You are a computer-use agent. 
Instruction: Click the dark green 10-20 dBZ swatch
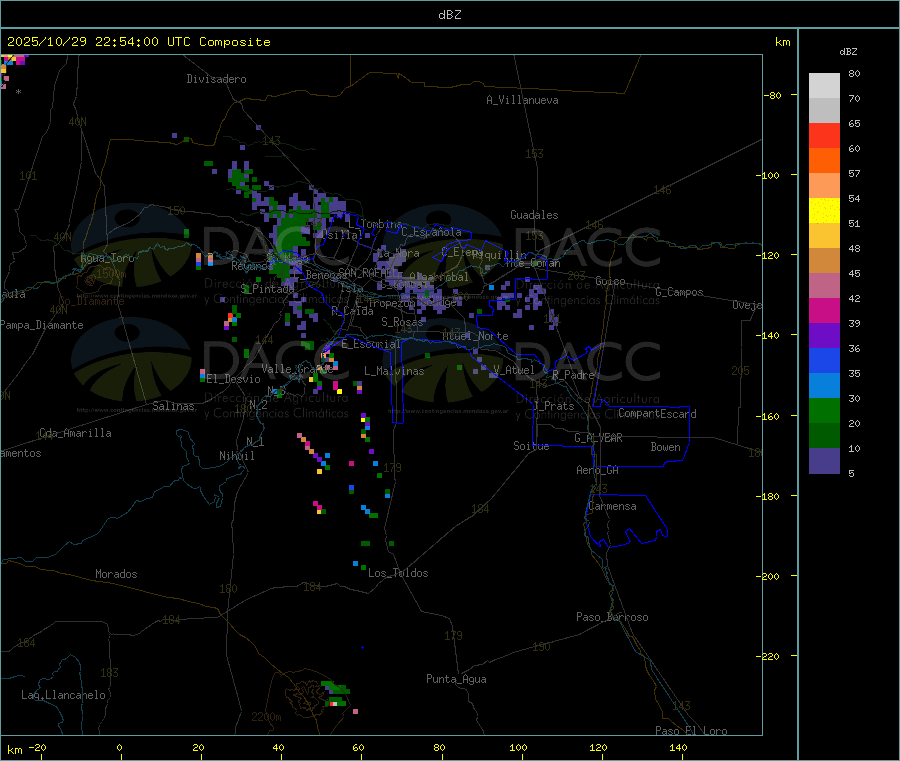[x=824, y=436]
